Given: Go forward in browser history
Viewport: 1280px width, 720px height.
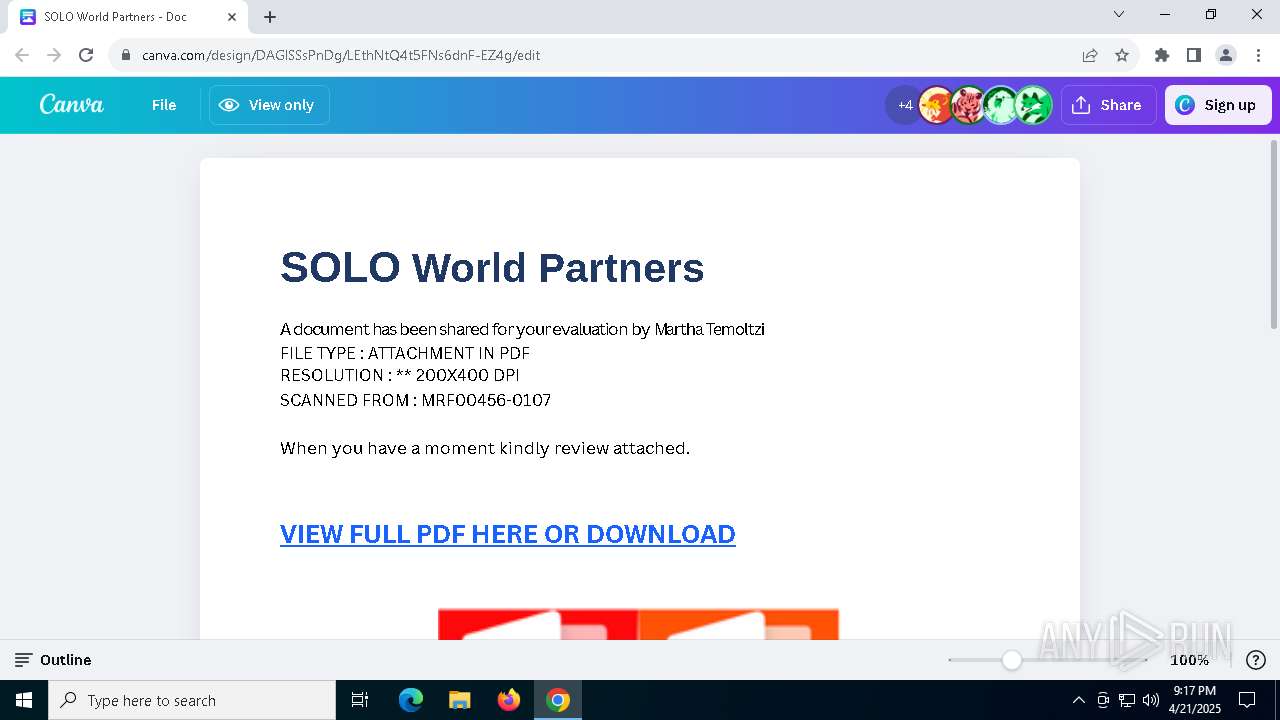Looking at the screenshot, I should click(54, 55).
